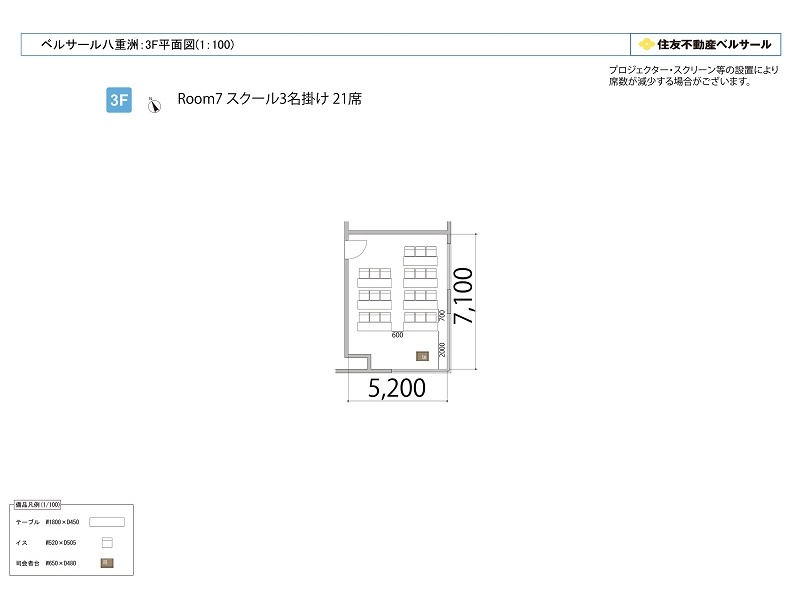
Task: Click the door swing arc in the floor plan
Action: click(x=356, y=249)
